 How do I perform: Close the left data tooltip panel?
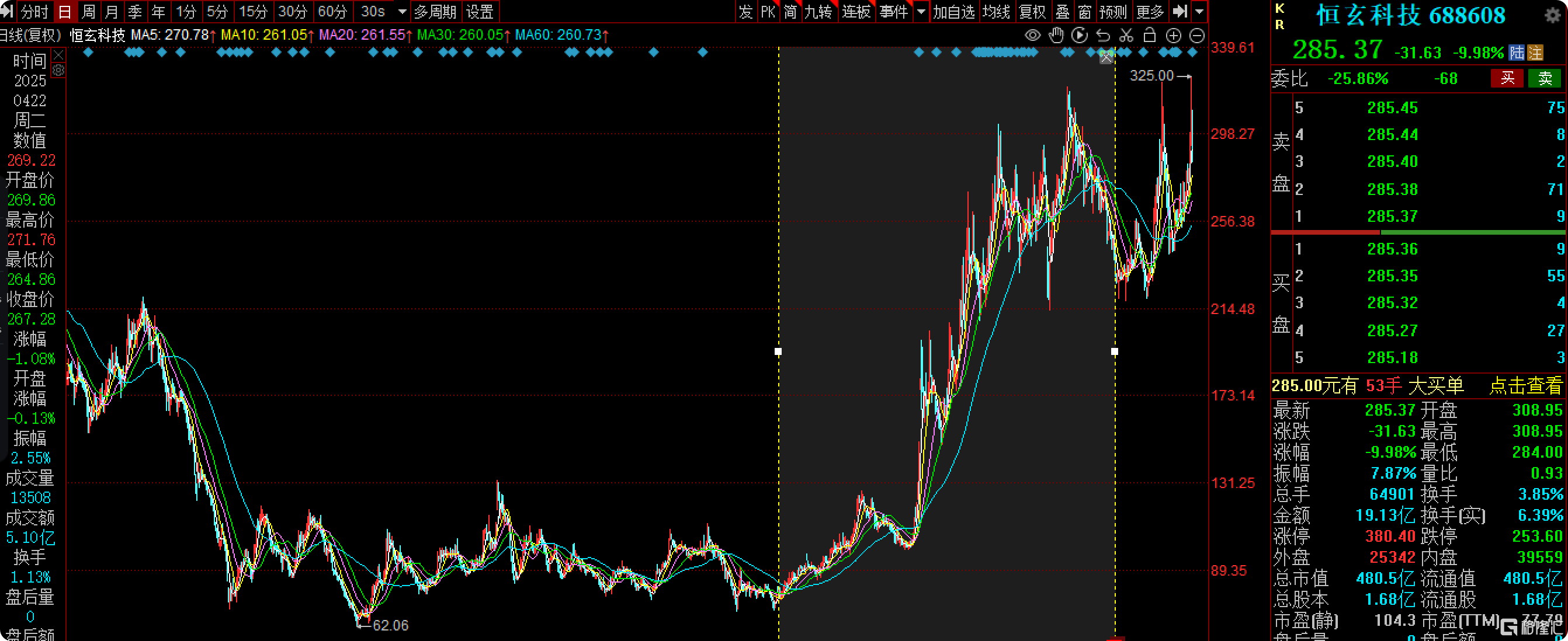[58, 55]
